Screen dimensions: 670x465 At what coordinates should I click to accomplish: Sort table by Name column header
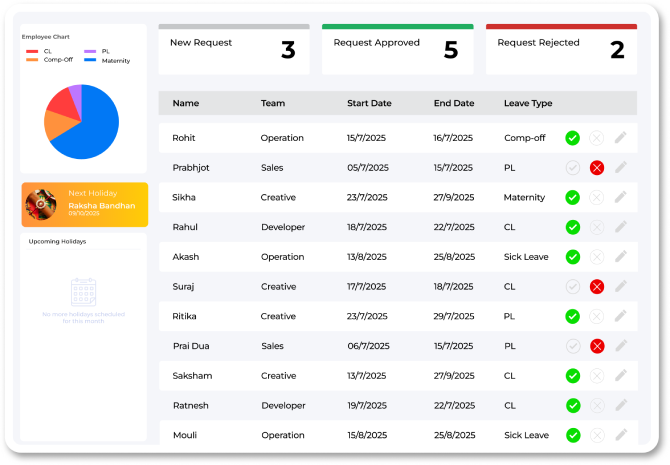click(x=185, y=103)
